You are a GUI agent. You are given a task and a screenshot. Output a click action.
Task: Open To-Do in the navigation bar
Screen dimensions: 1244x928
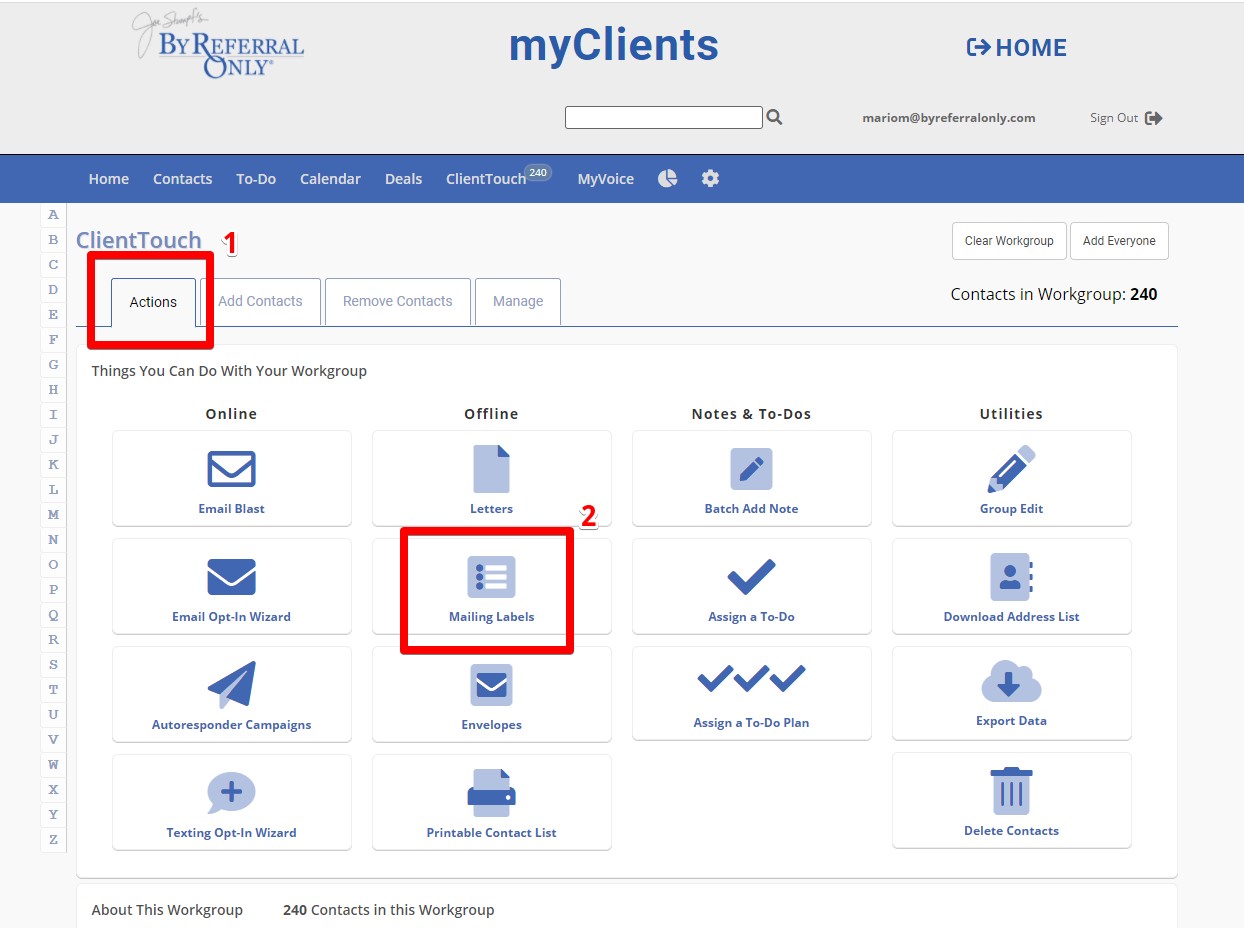tap(256, 179)
